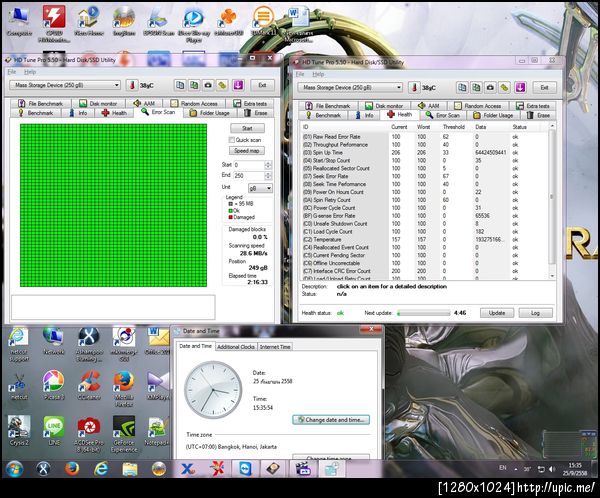Click copy info icon in right HD Tune toolbar
Image resolution: width=600 pixels, height=498 pixels.
coord(462,87)
